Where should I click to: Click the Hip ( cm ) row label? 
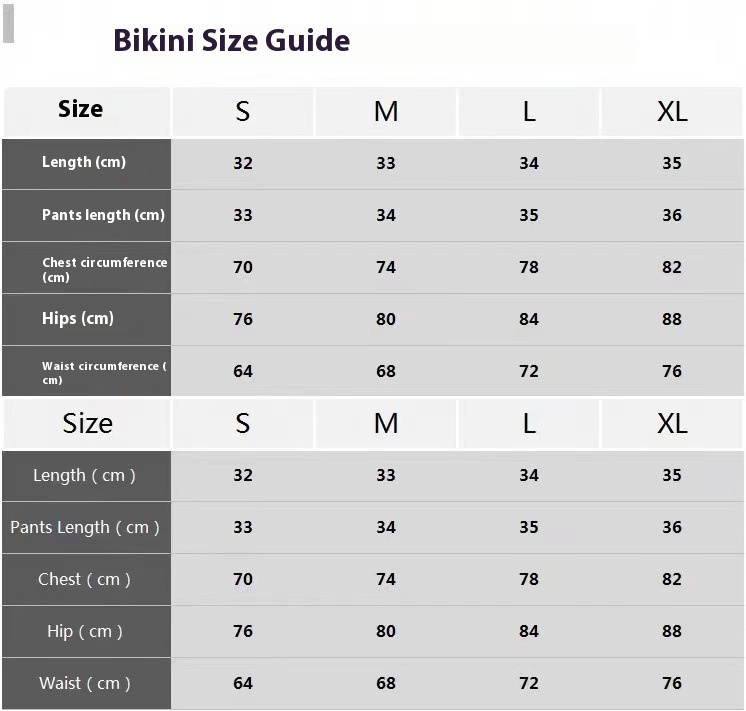(85, 631)
